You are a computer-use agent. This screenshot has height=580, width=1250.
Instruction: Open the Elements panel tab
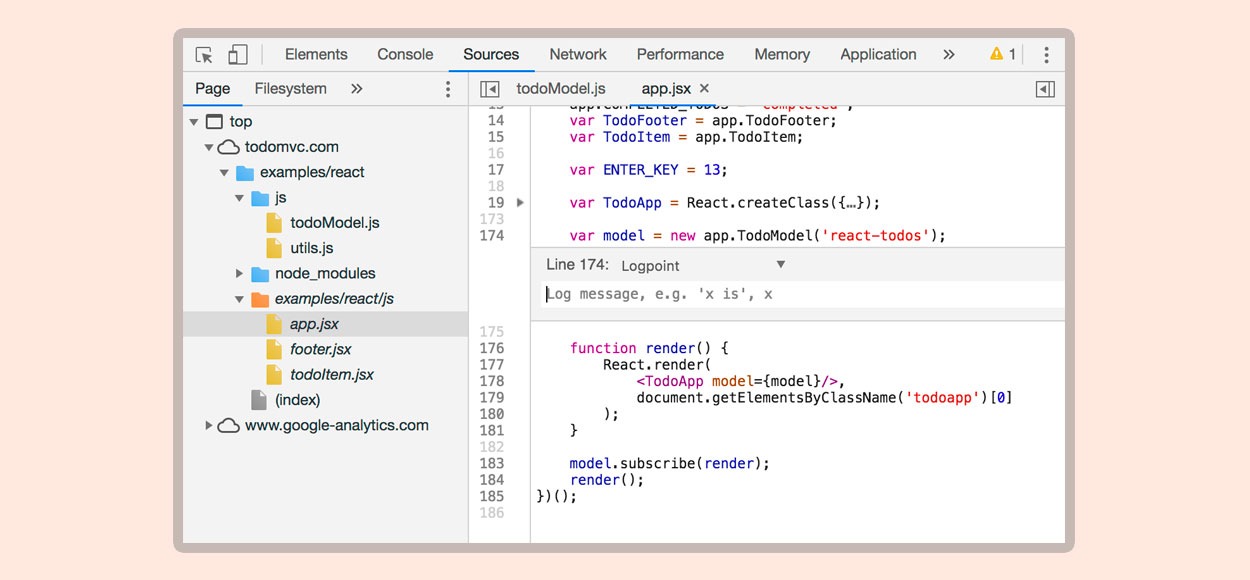click(x=316, y=55)
